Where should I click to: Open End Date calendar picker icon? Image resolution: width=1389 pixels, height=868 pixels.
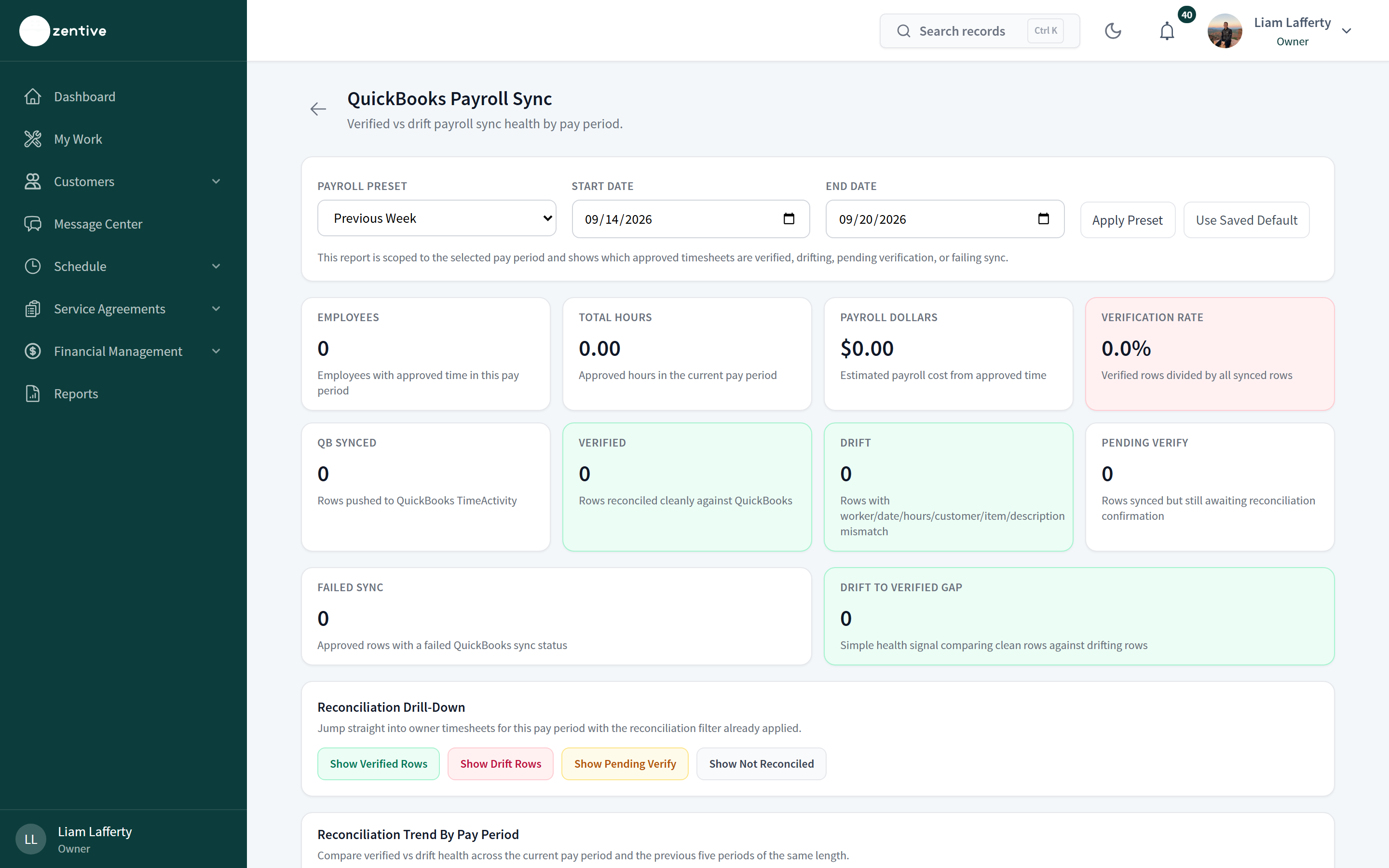coord(1044,219)
